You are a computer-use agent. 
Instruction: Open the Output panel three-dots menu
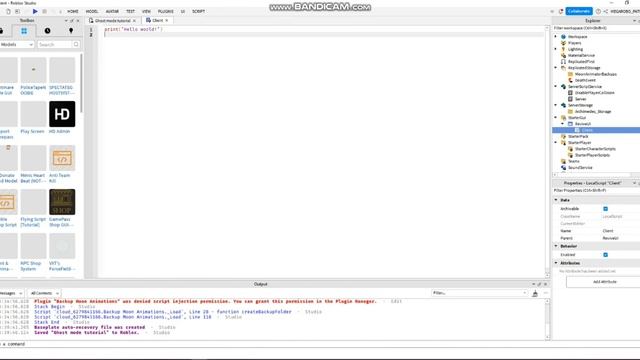(x=546, y=293)
